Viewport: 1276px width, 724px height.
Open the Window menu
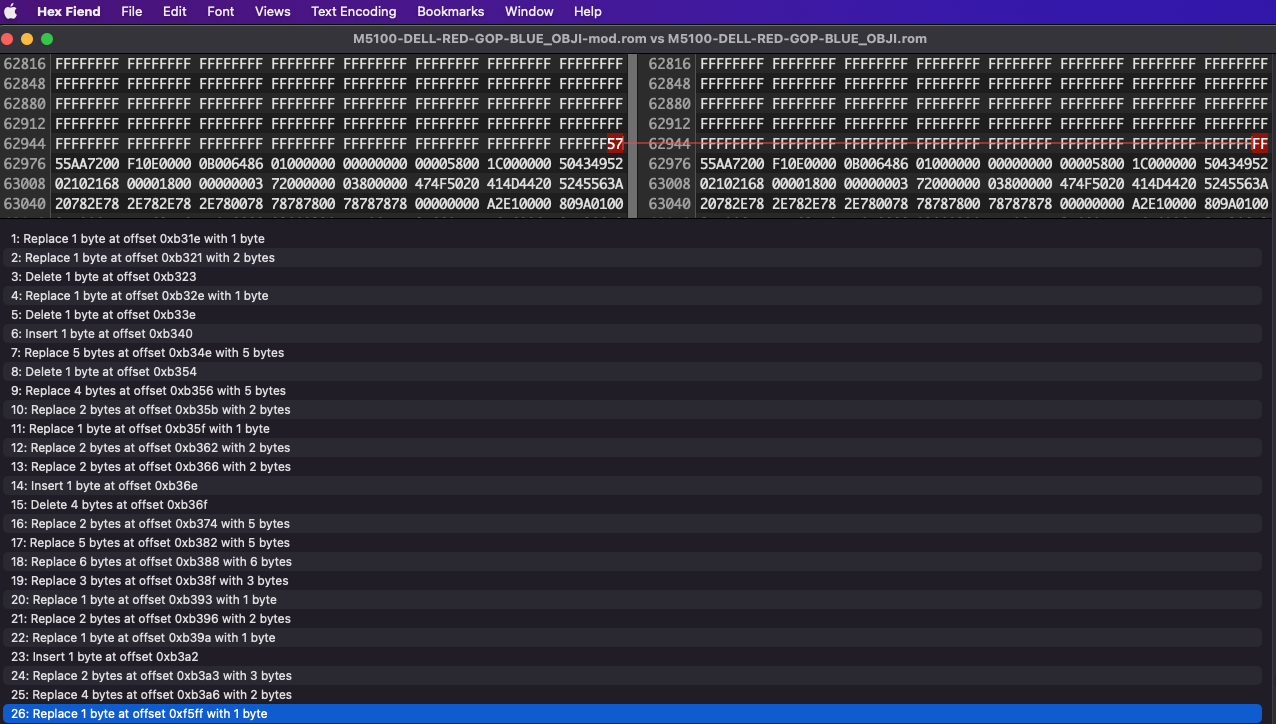529,12
